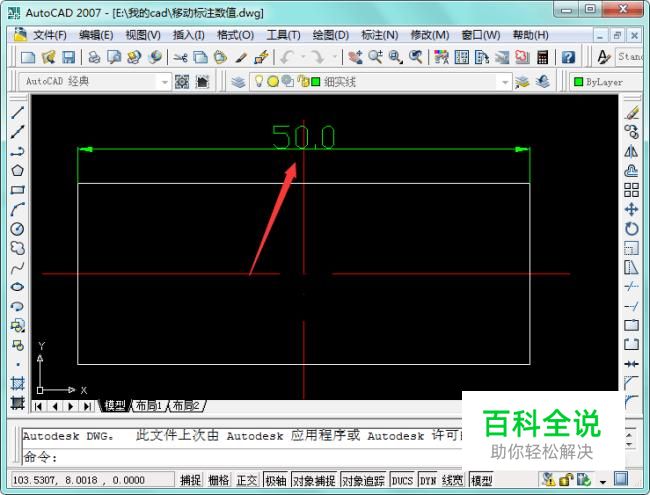This screenshot has width=650, height=495.
Task: Jump to last layout tab arrow
Action: tap(87, 406)
